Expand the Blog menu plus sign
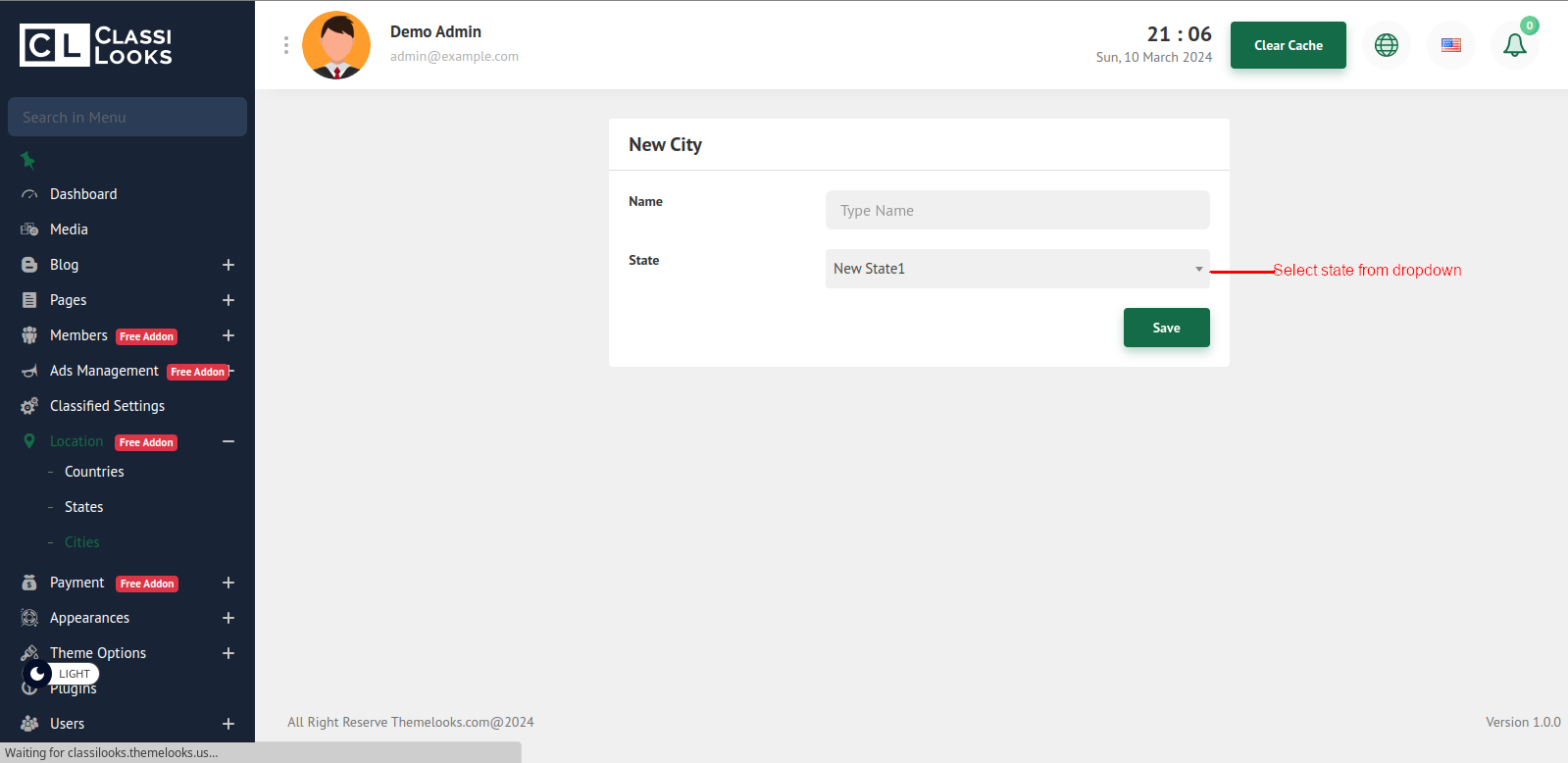Image resolution: width=1568 pixels, height=763 pixels. pyautogui.click(x=228, y=265)
